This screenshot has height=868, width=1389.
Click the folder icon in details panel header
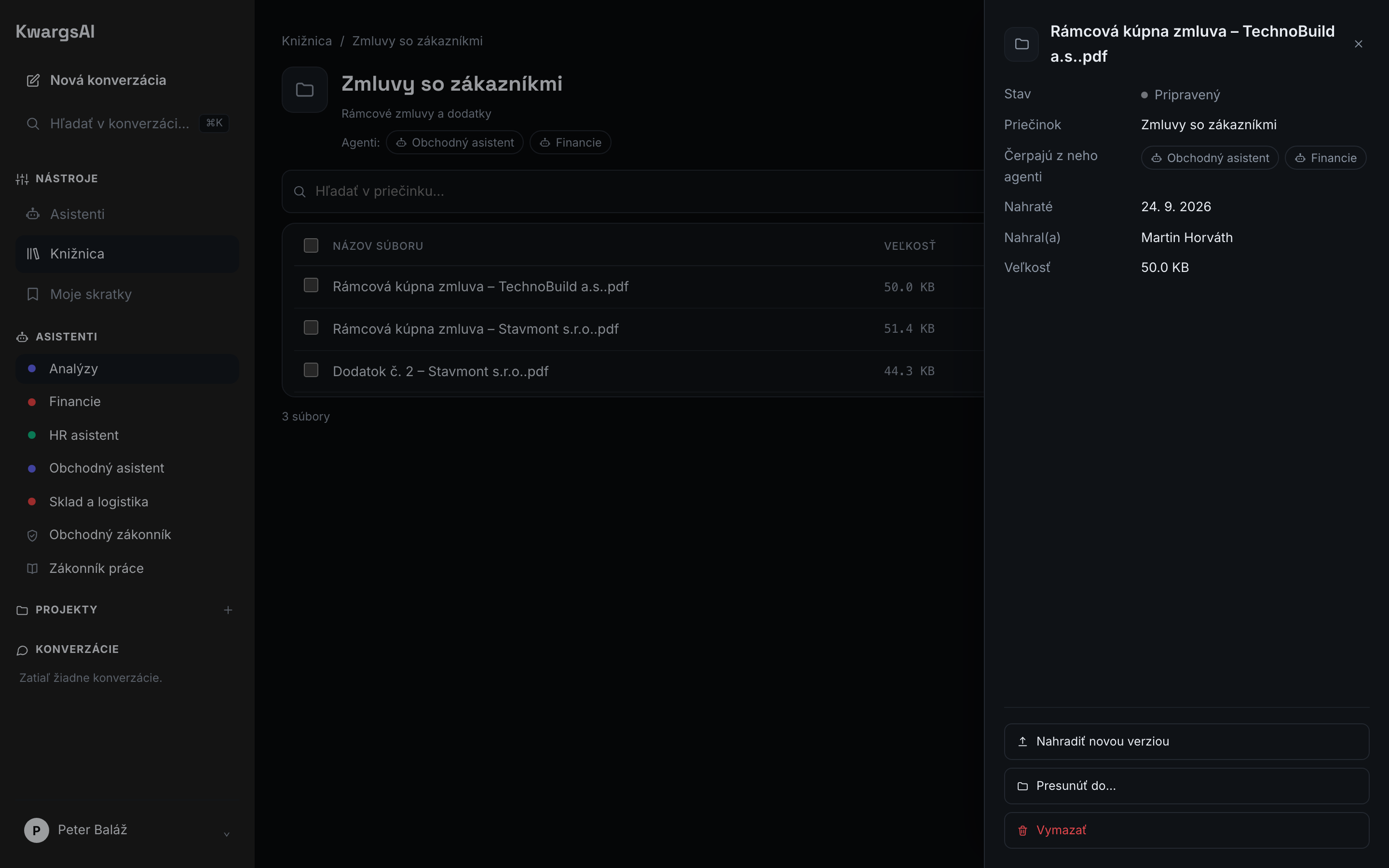[1021, 44]
